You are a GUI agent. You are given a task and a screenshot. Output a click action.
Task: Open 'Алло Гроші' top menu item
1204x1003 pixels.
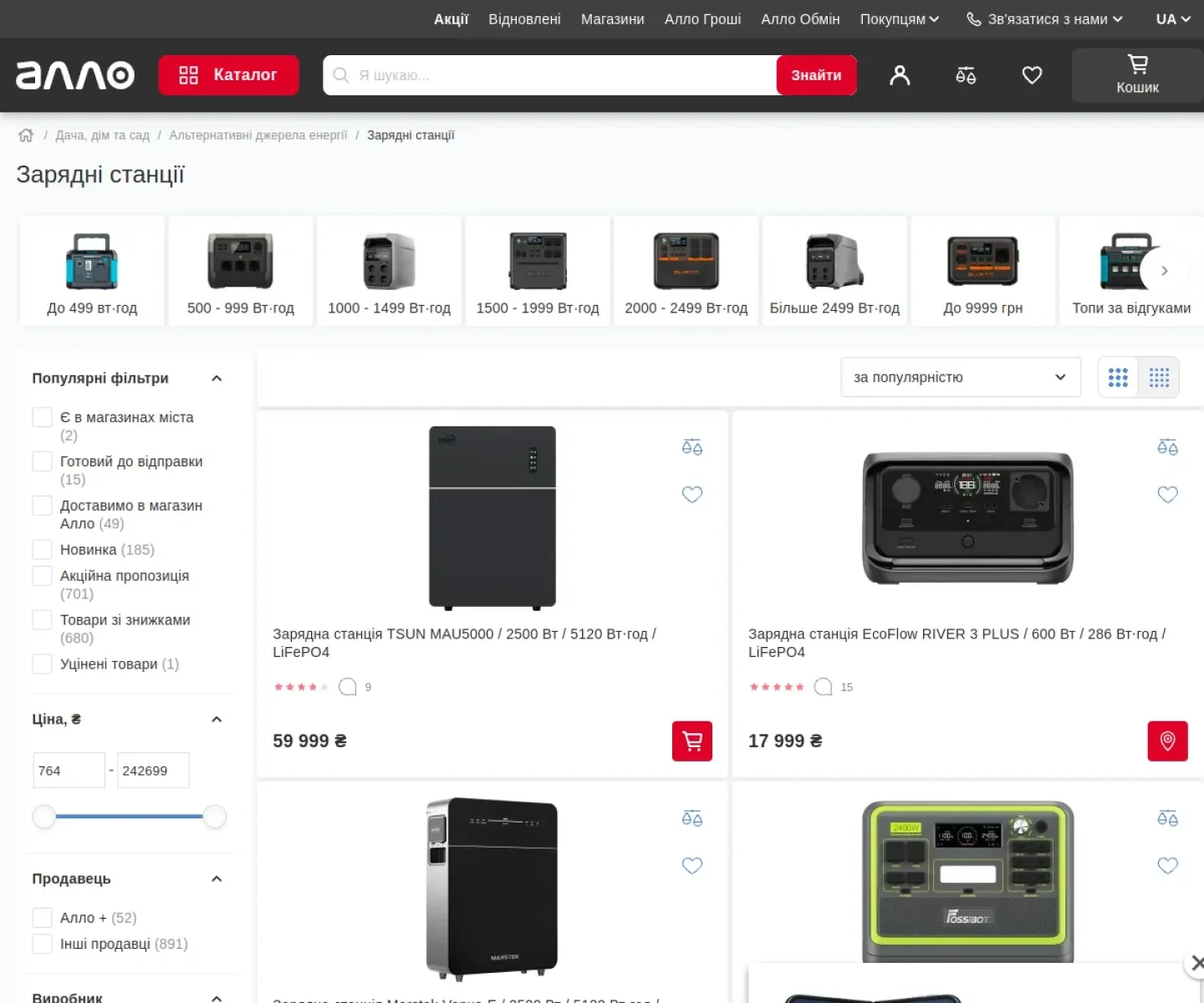click(x=703, y=19)
